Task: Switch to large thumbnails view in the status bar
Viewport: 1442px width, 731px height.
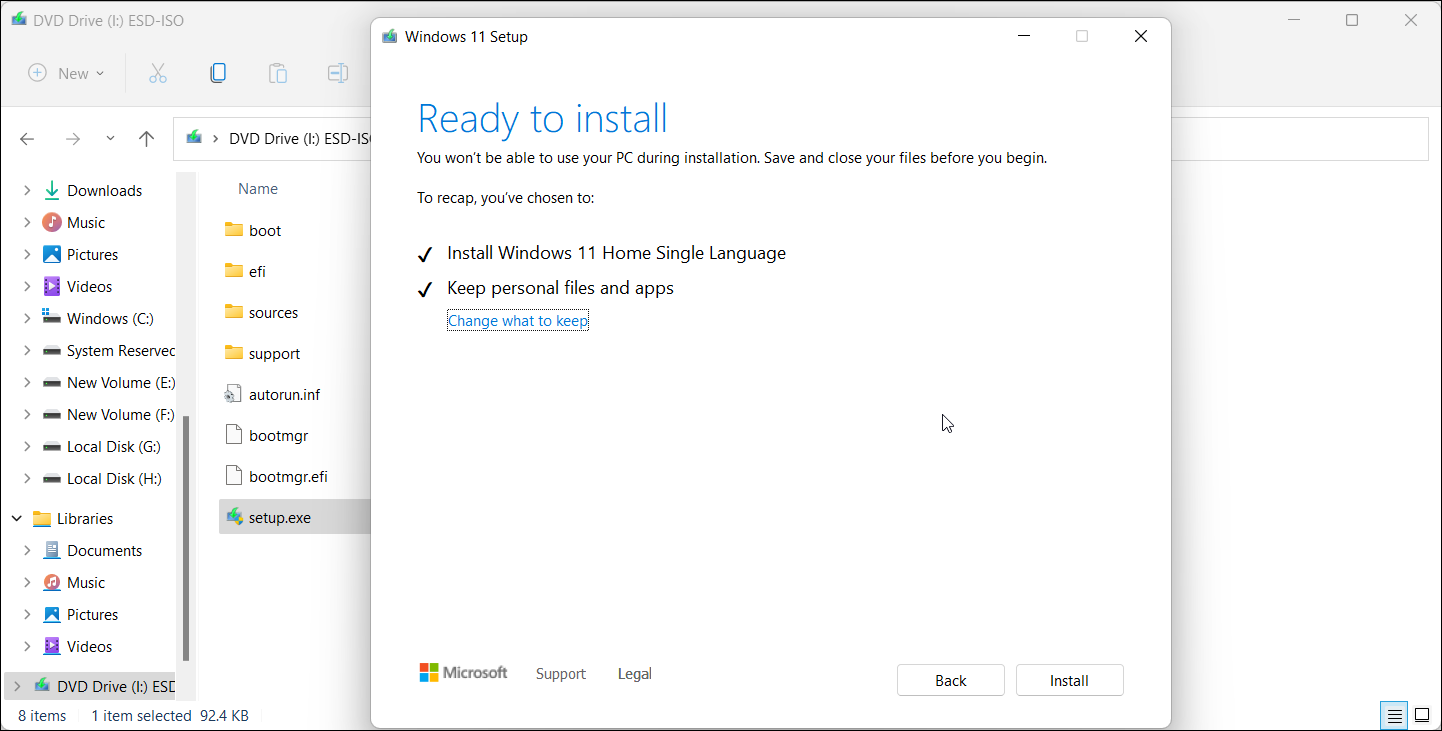Action: (x=1422, y=715)
